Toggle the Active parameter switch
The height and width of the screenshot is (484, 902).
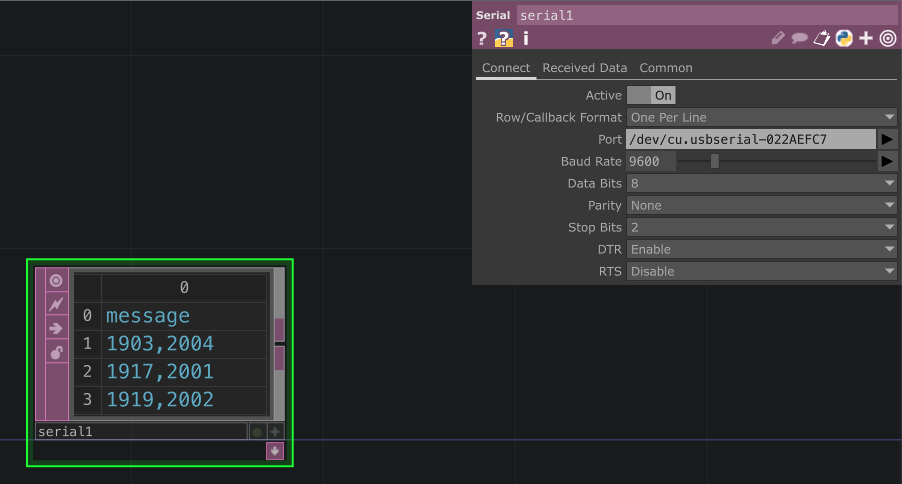point(651,95)
